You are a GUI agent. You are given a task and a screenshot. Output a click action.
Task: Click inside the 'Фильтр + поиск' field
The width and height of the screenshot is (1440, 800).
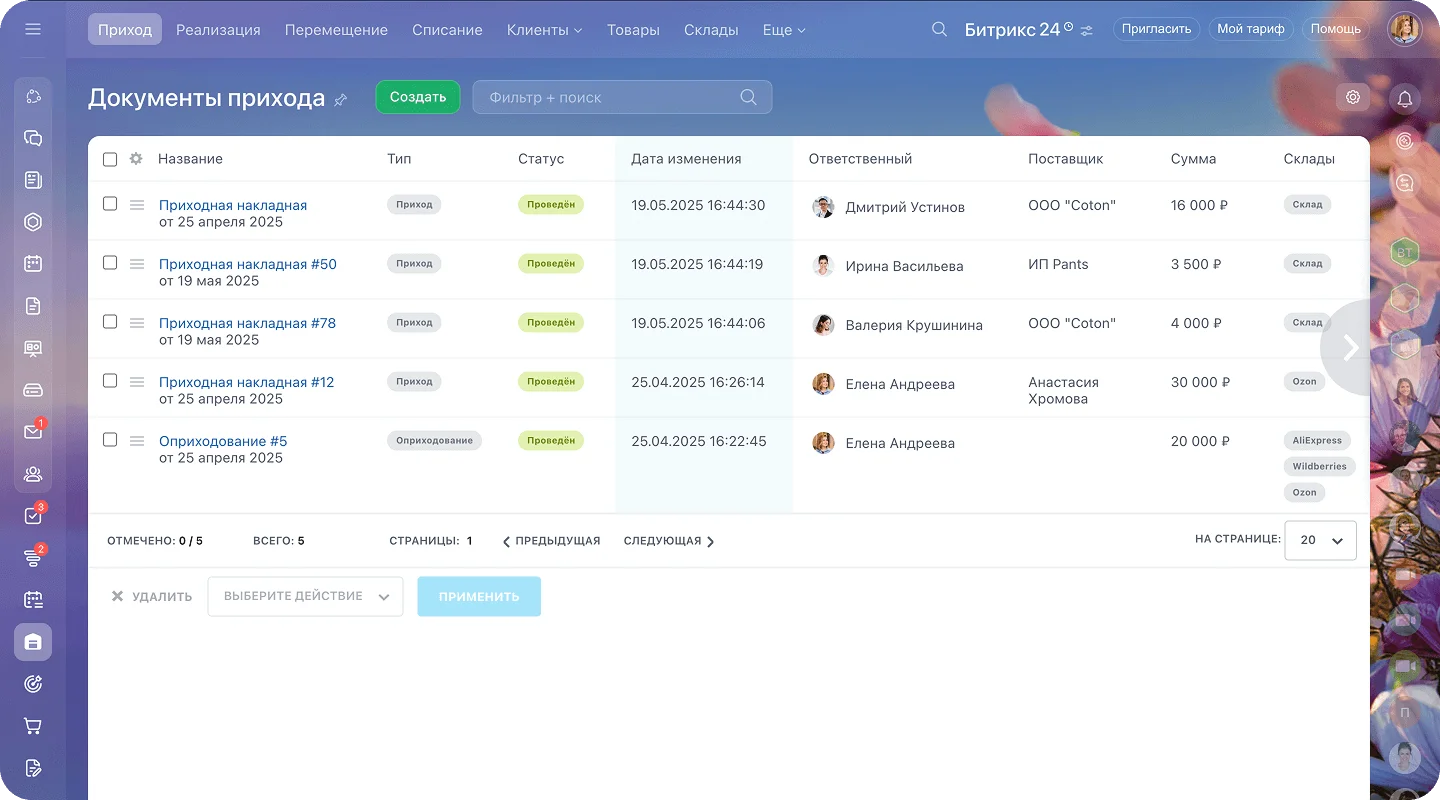click(600, 97)
